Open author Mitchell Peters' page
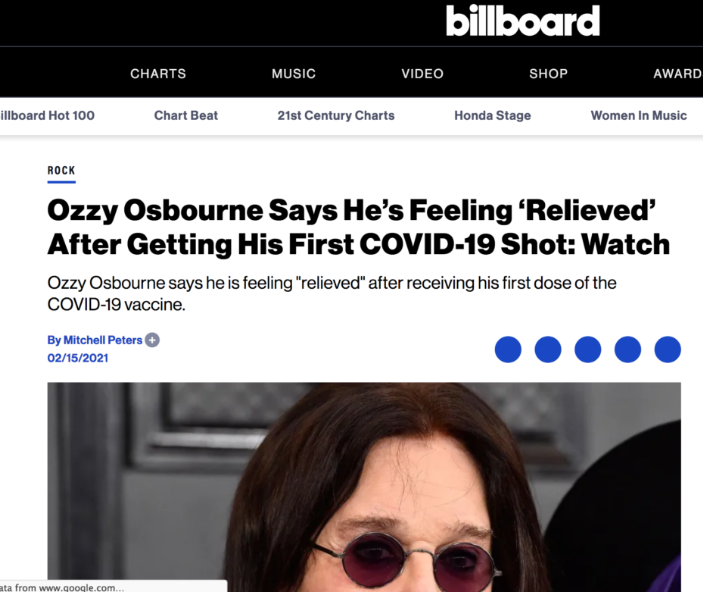 point(94,340)
